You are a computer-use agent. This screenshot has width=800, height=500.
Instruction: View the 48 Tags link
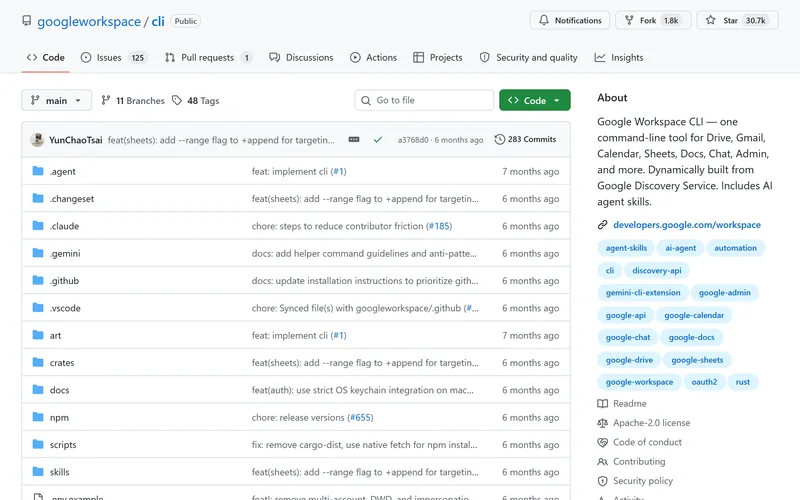click(x=195, y=101)
